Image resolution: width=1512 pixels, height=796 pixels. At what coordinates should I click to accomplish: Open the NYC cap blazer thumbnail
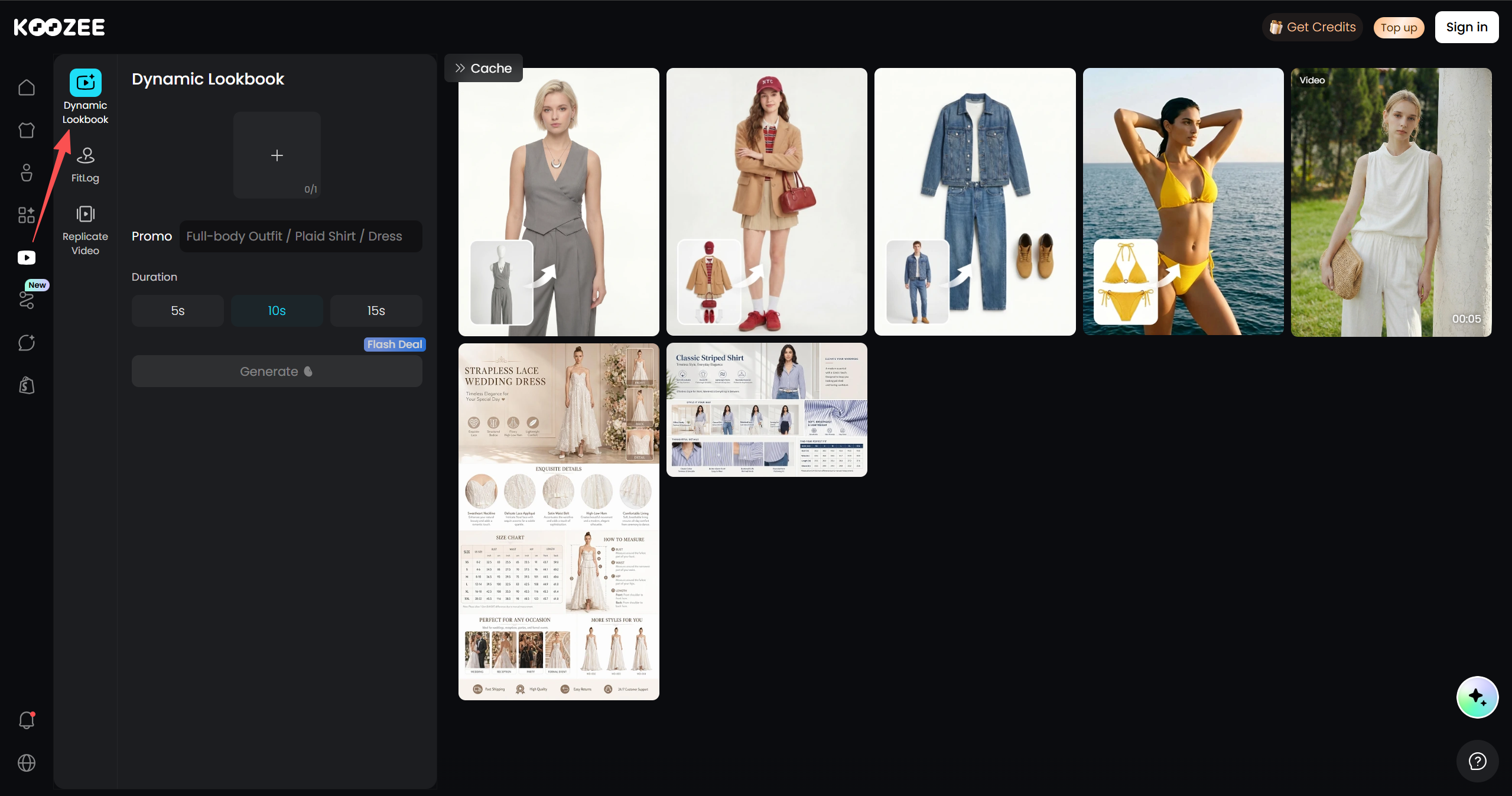click(766, 202)
